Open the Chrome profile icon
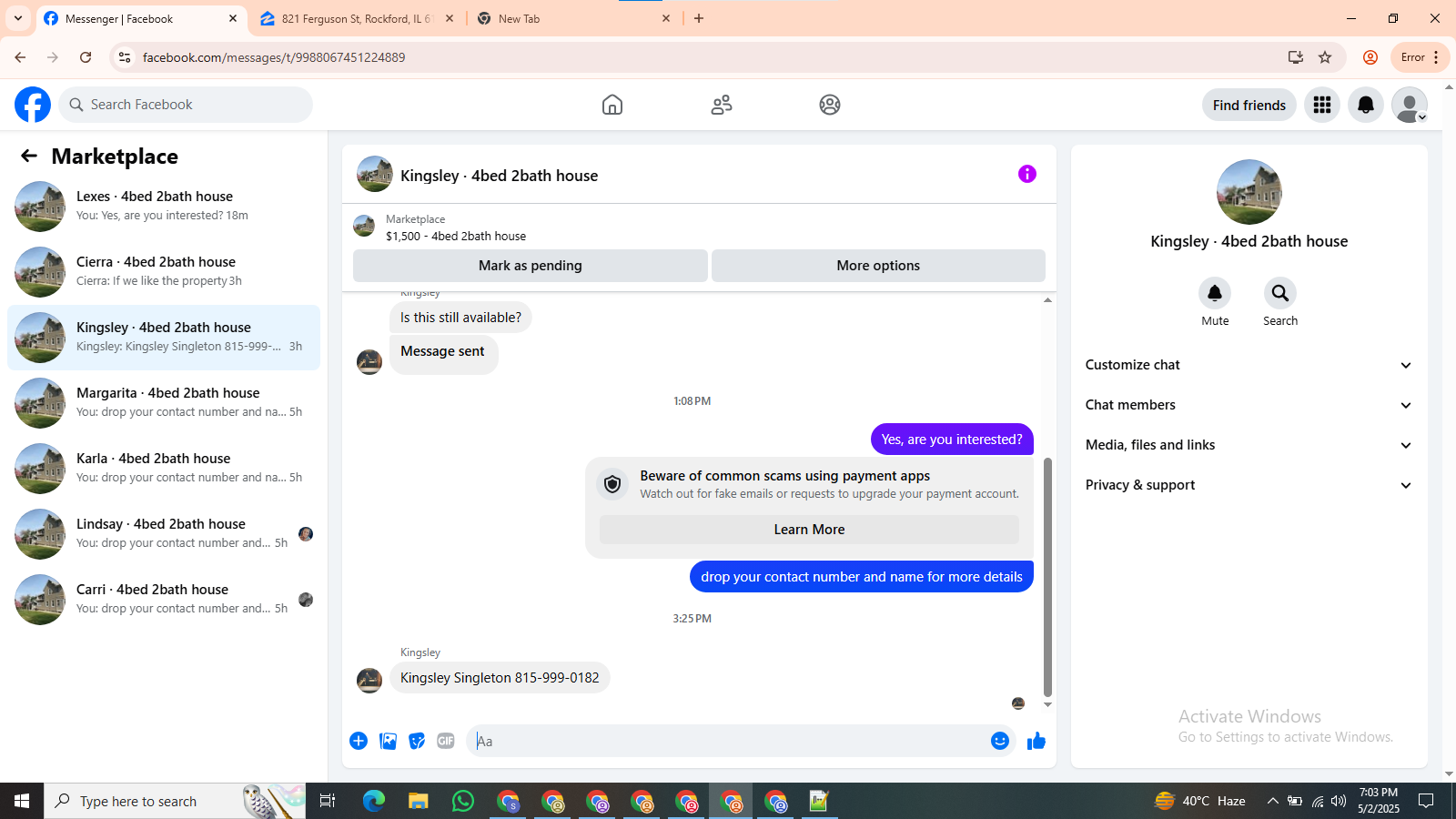1456x819 pixels. (1370, 57)
